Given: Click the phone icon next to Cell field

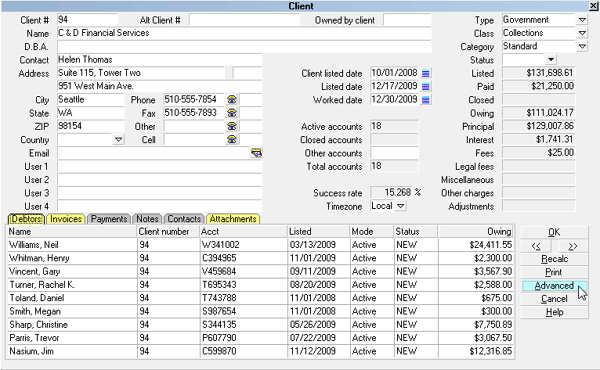Looking at the screenshot, I should [x=232, y=140].
